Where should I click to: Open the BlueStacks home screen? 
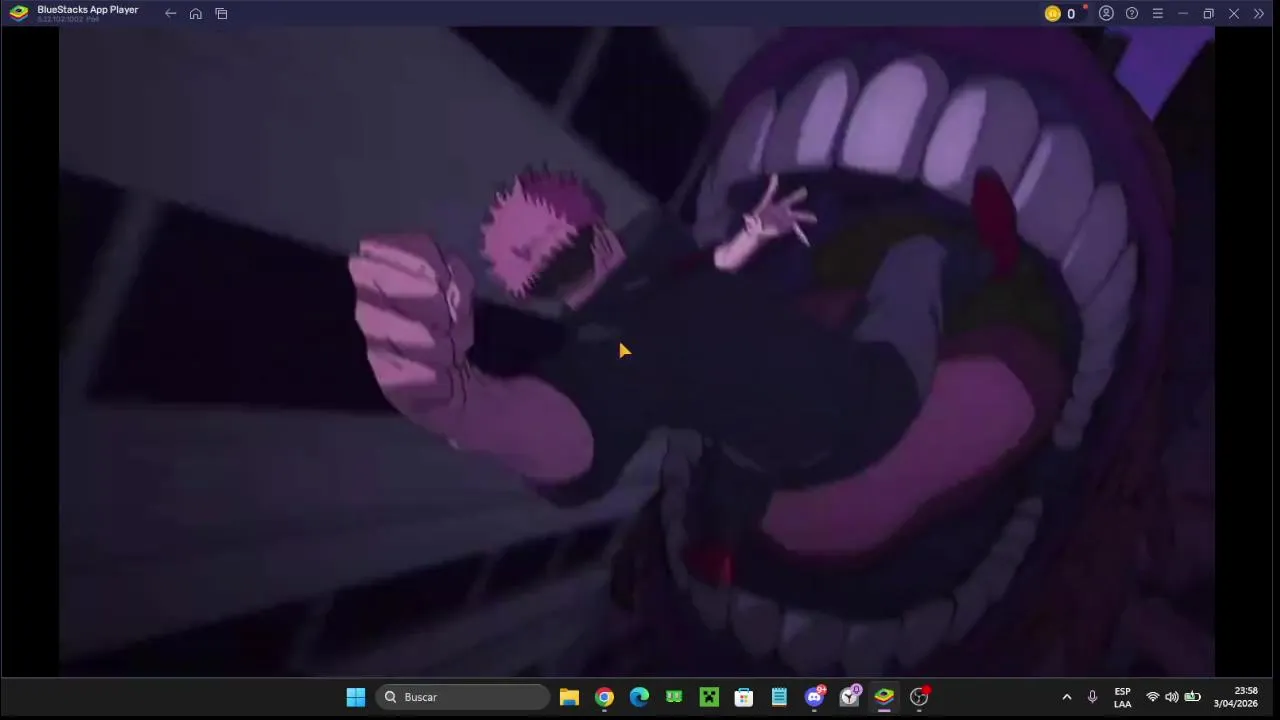(x=196, y=14)
